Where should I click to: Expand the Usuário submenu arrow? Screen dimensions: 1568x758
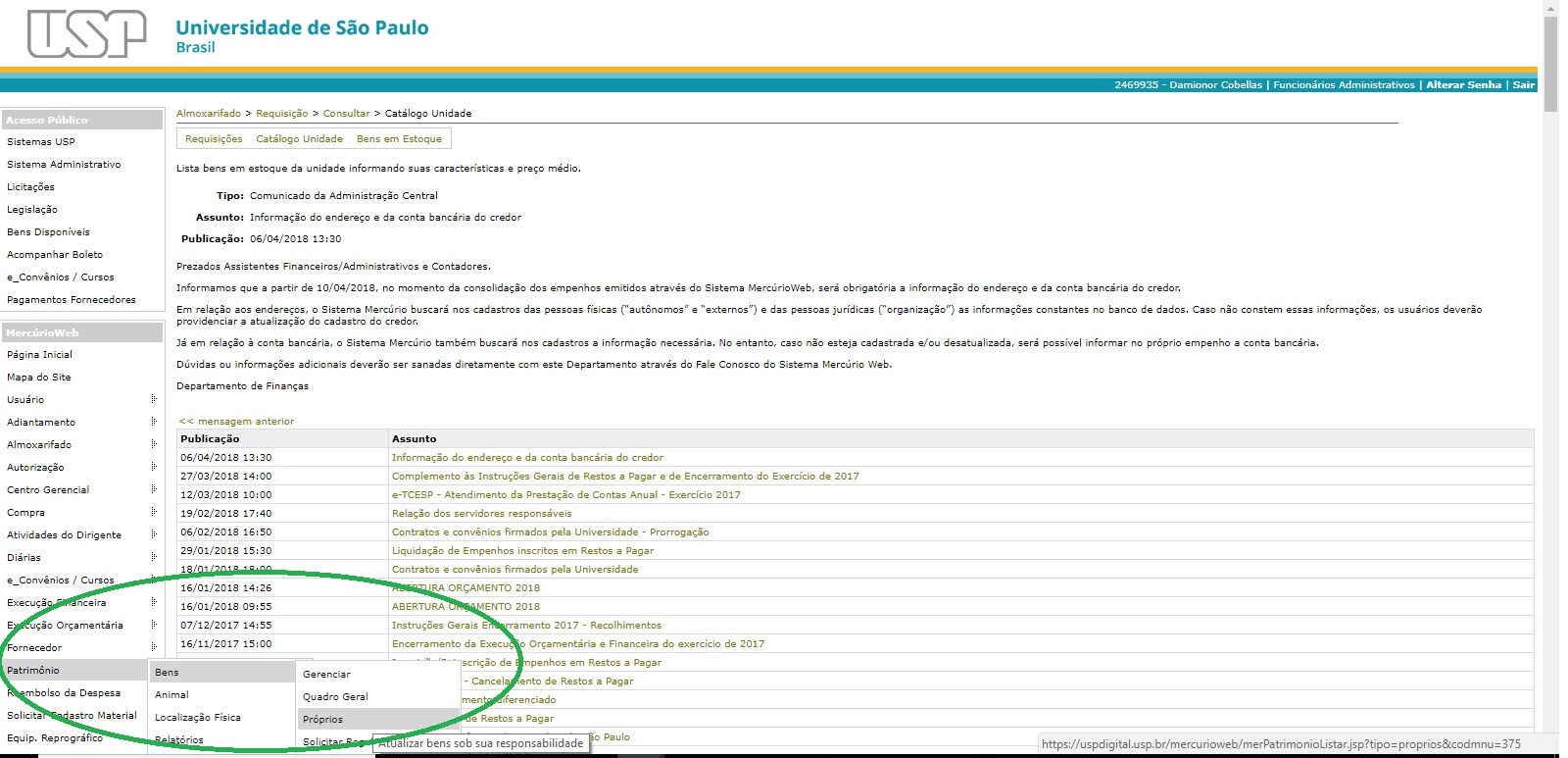click(154, 399)
